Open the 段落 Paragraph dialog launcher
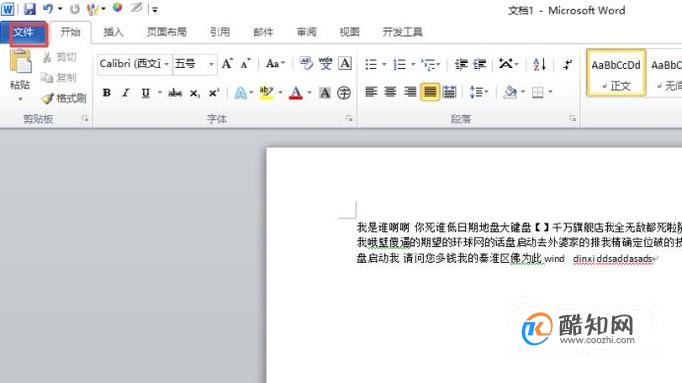Image resolution: width=682 pixels, height=383 pixels. [573, 119]
